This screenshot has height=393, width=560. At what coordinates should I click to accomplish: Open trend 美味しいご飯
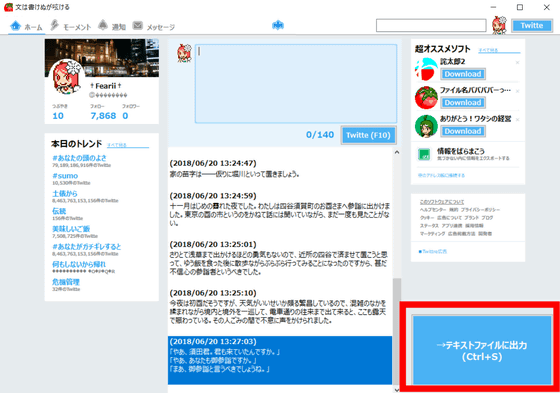tap(71, 229)
